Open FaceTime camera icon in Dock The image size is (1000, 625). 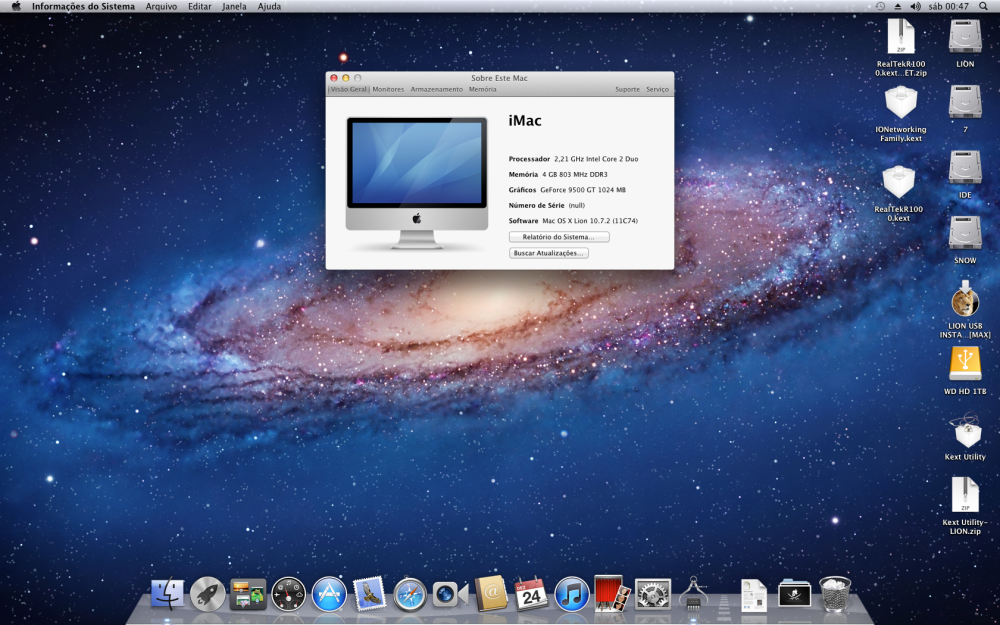[450, 594]
